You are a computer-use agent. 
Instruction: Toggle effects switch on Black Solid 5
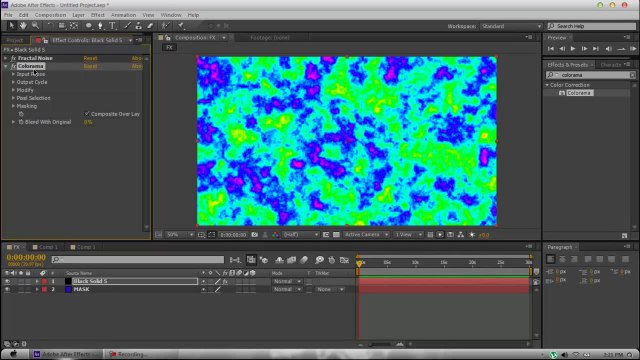[x=225, y=281]
